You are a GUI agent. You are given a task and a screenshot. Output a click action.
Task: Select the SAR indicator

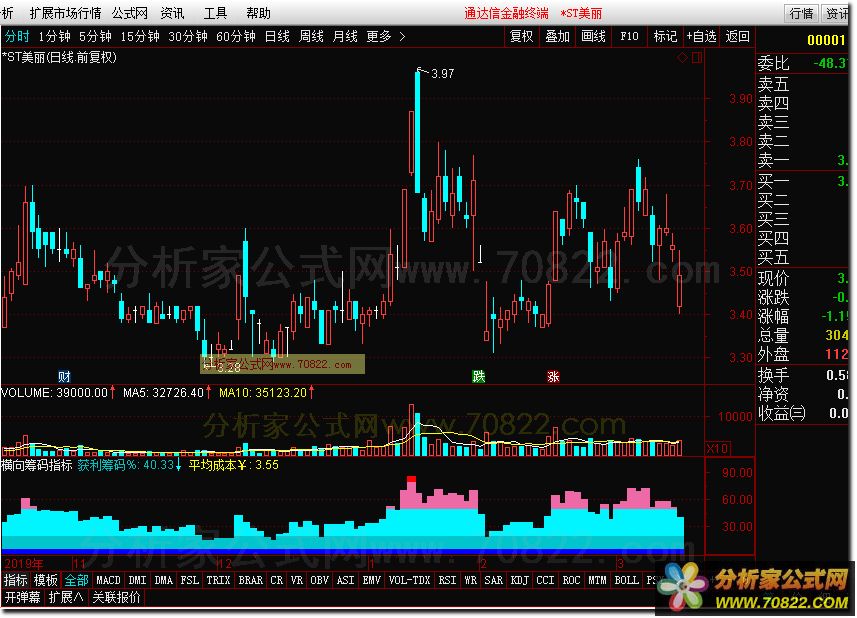point(494,580)
